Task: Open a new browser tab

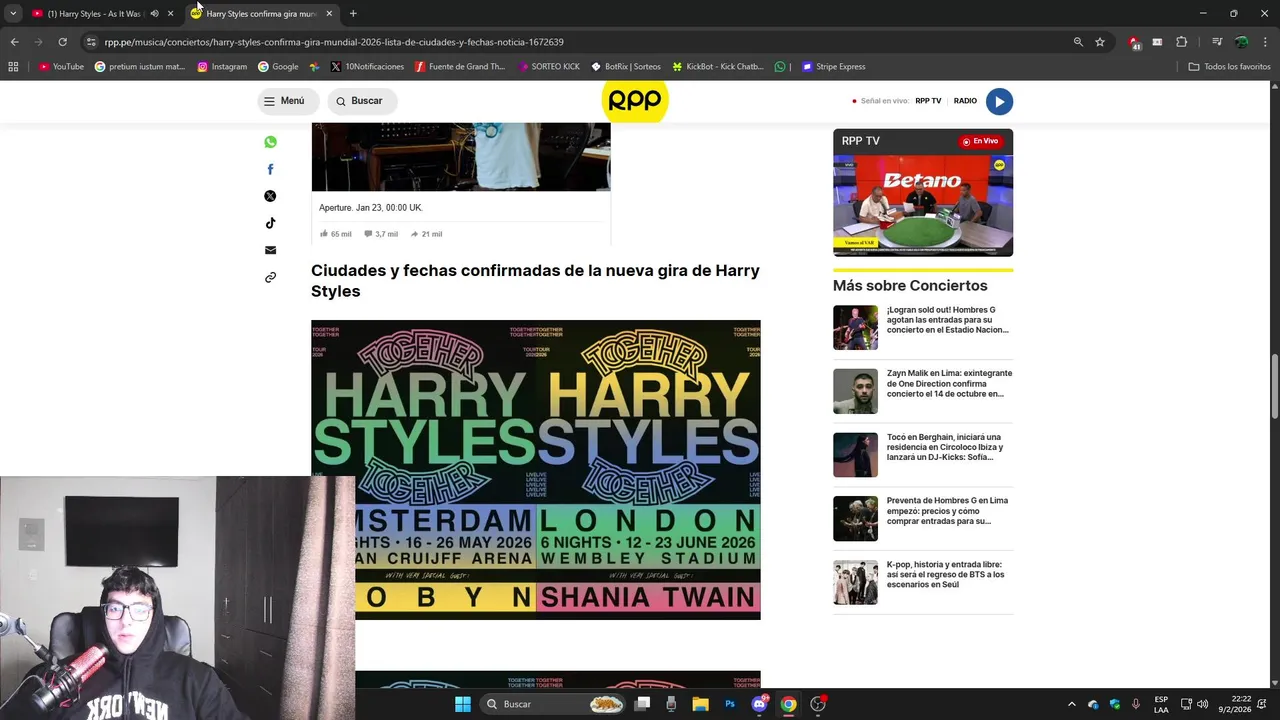Action: (353, 14)
